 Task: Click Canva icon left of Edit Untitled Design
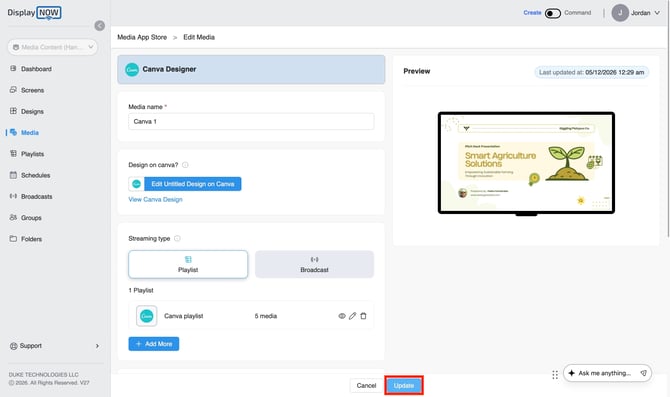point(136,184)
